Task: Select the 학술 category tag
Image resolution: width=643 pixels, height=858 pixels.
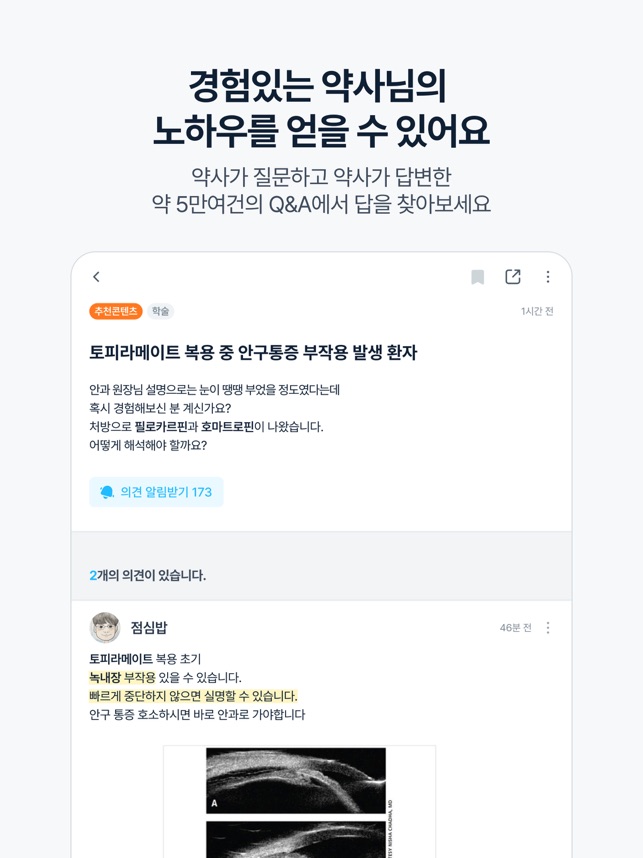Action: click(x=160, y=311)
